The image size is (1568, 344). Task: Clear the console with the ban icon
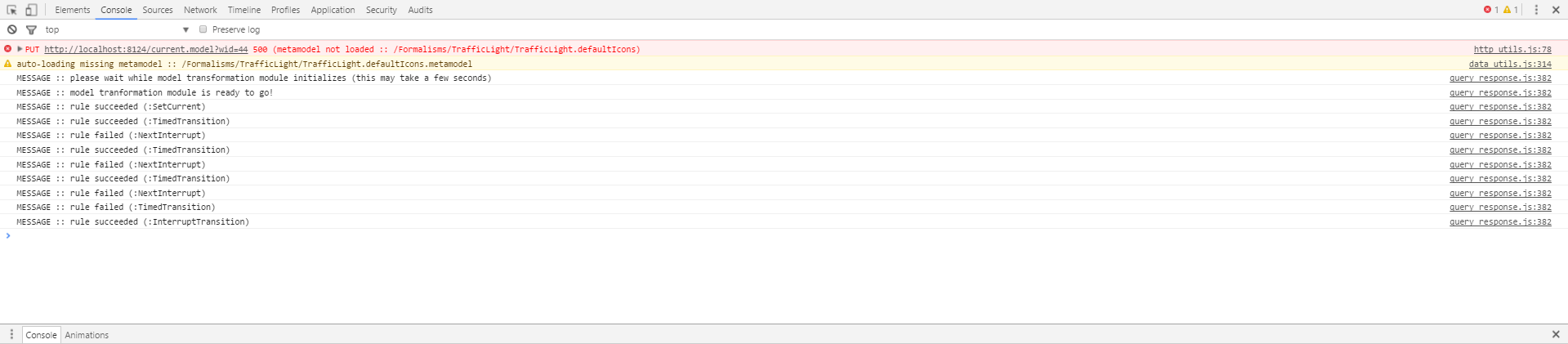click(11, 29)
